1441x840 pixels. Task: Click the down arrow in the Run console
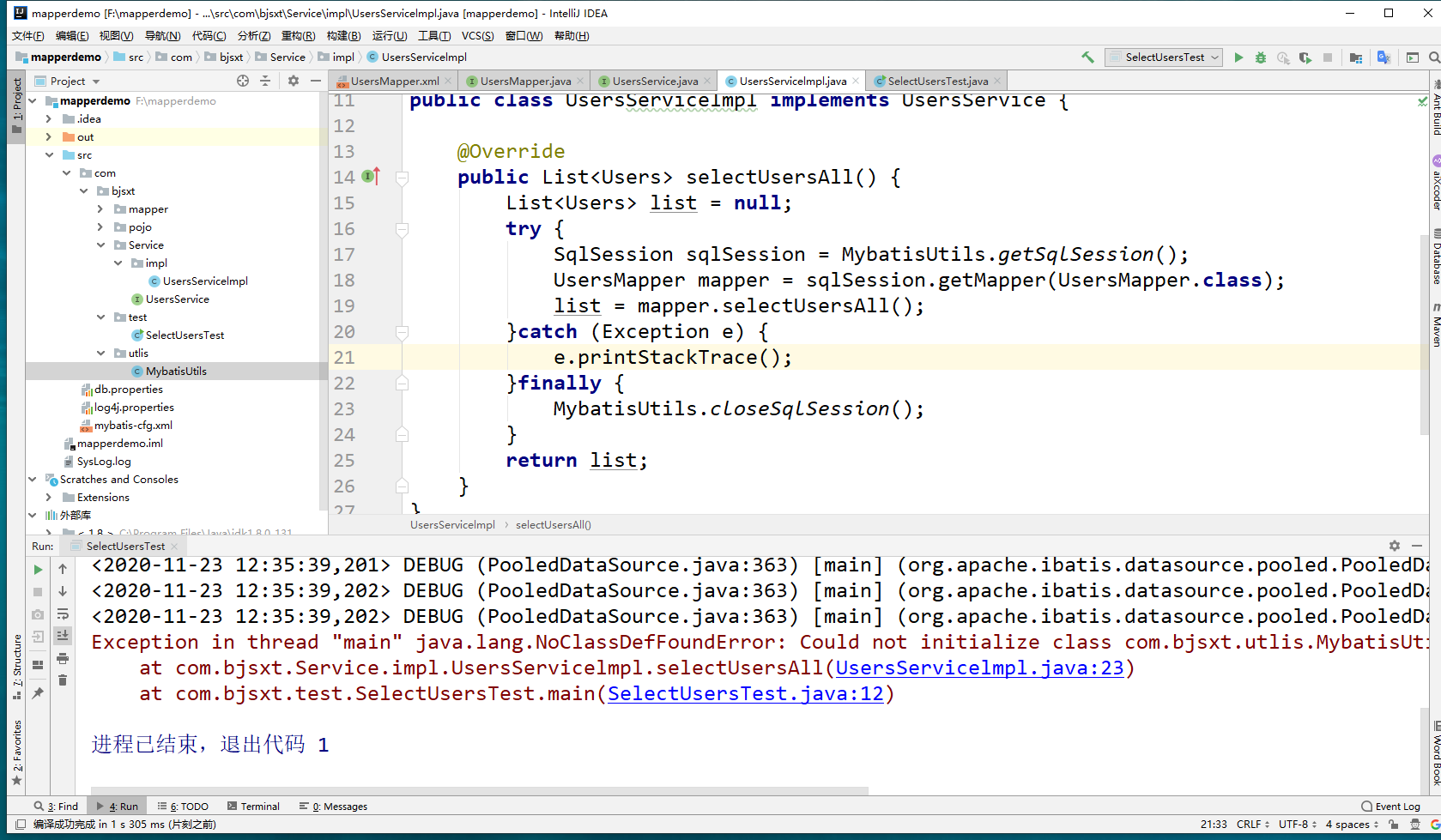pos(63,591)
